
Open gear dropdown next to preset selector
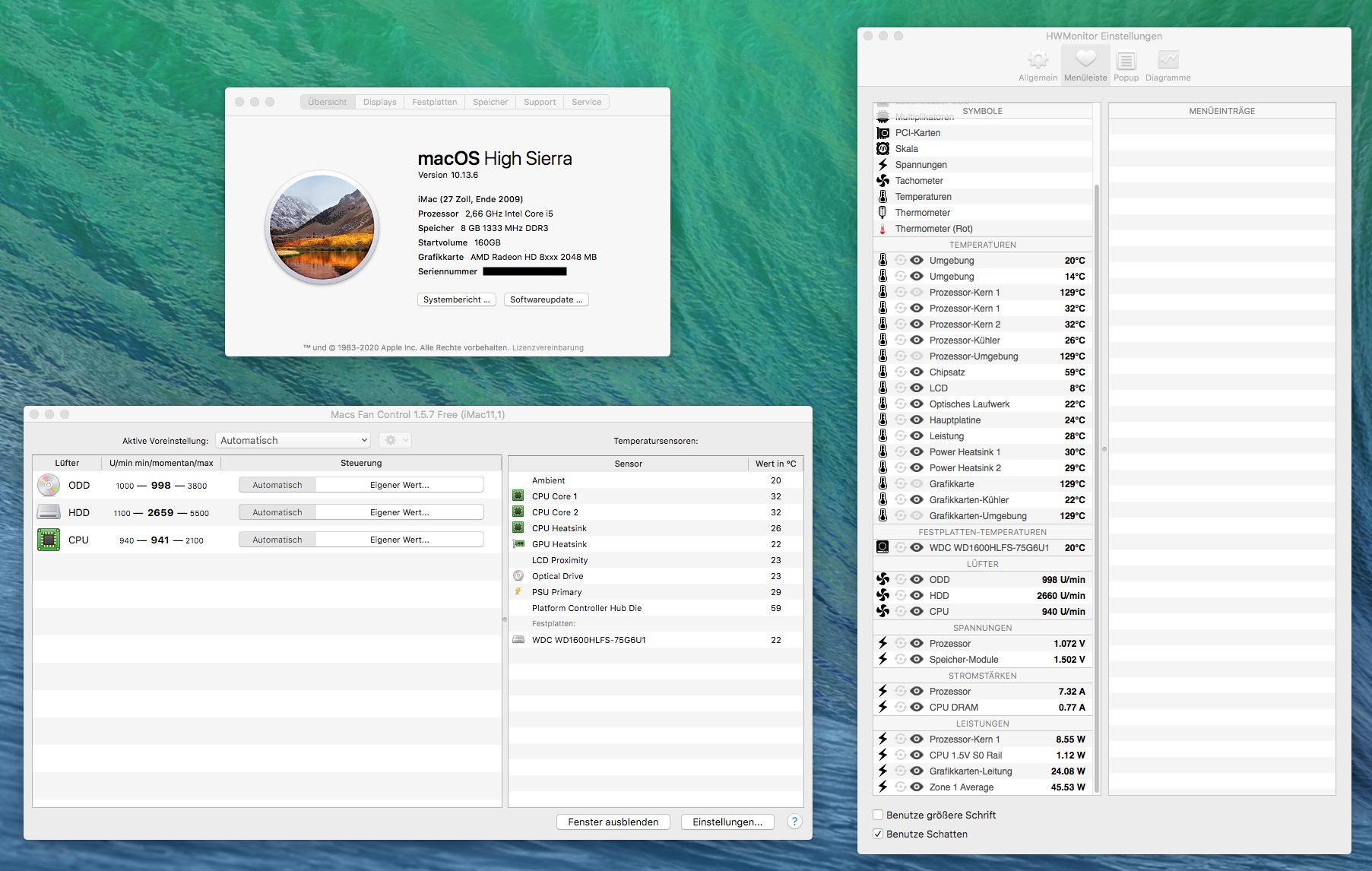coord(394,441)
